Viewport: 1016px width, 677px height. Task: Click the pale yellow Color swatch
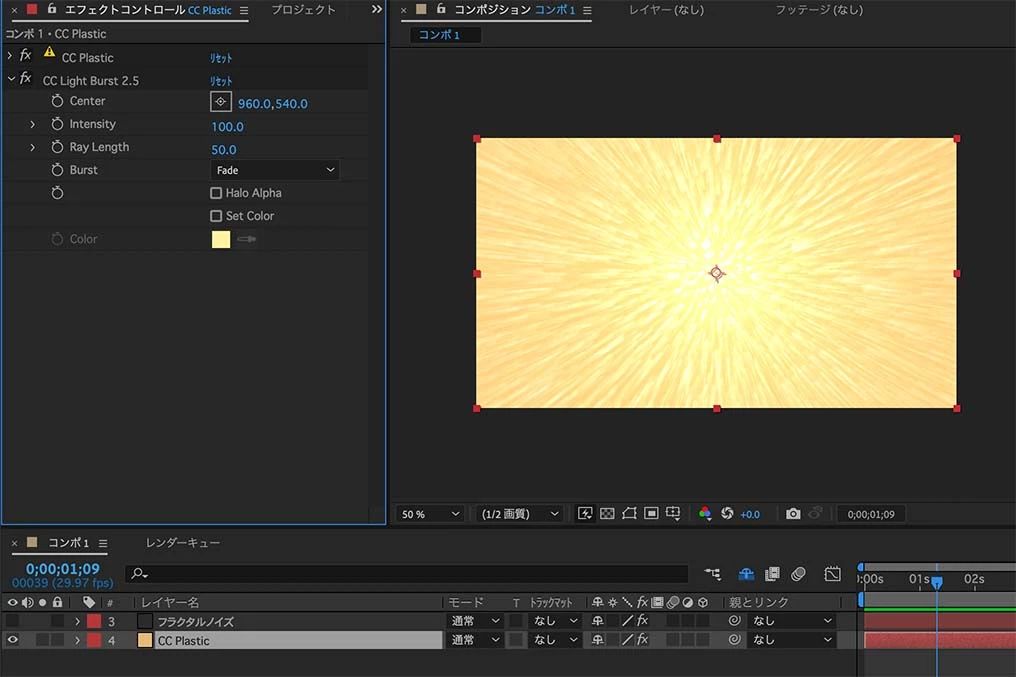pos(221,239)
